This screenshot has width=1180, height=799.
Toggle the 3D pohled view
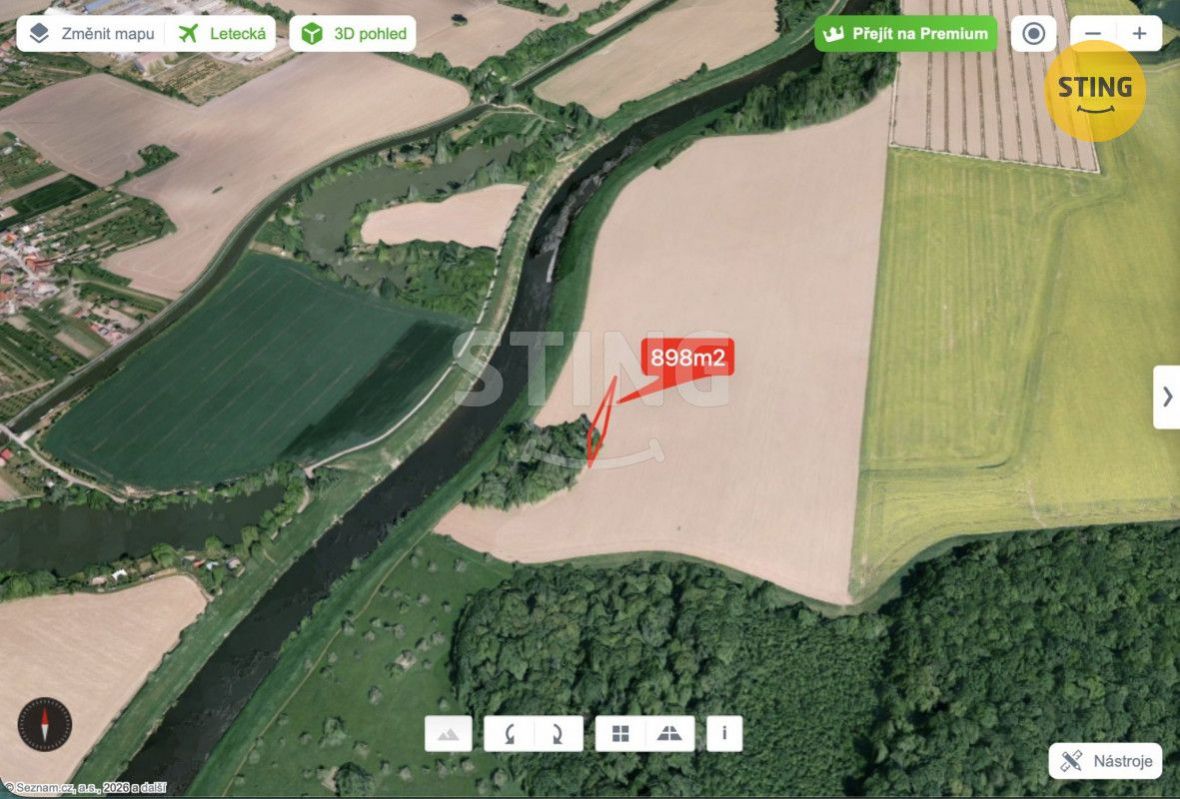(353, 34)
